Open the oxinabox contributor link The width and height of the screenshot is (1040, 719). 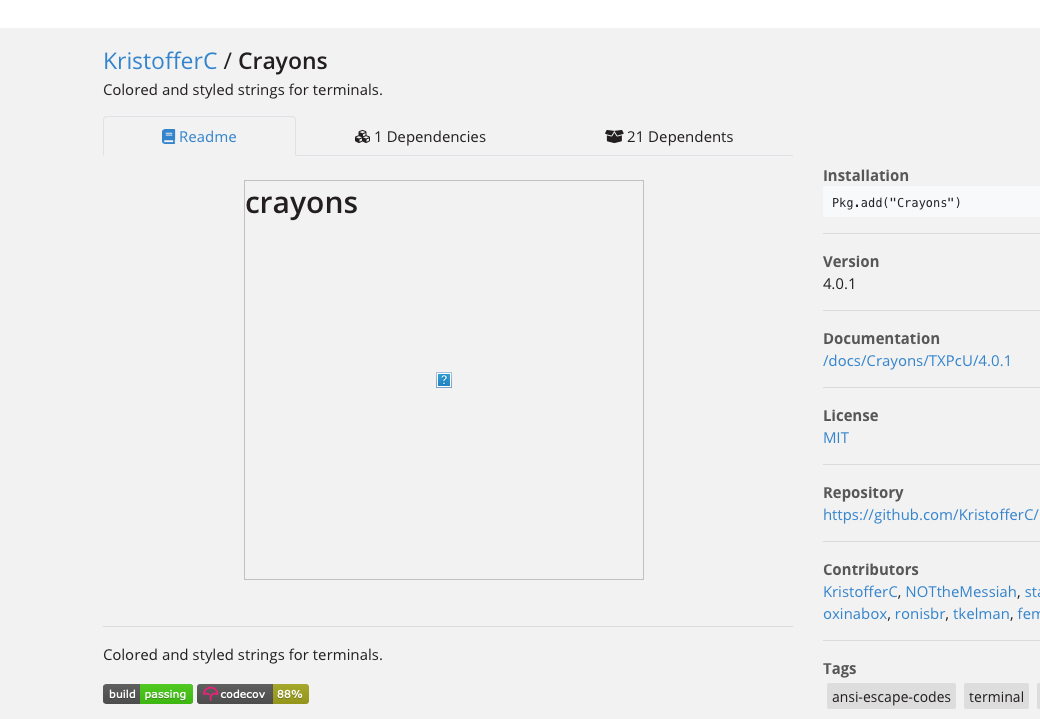(855, 613)
